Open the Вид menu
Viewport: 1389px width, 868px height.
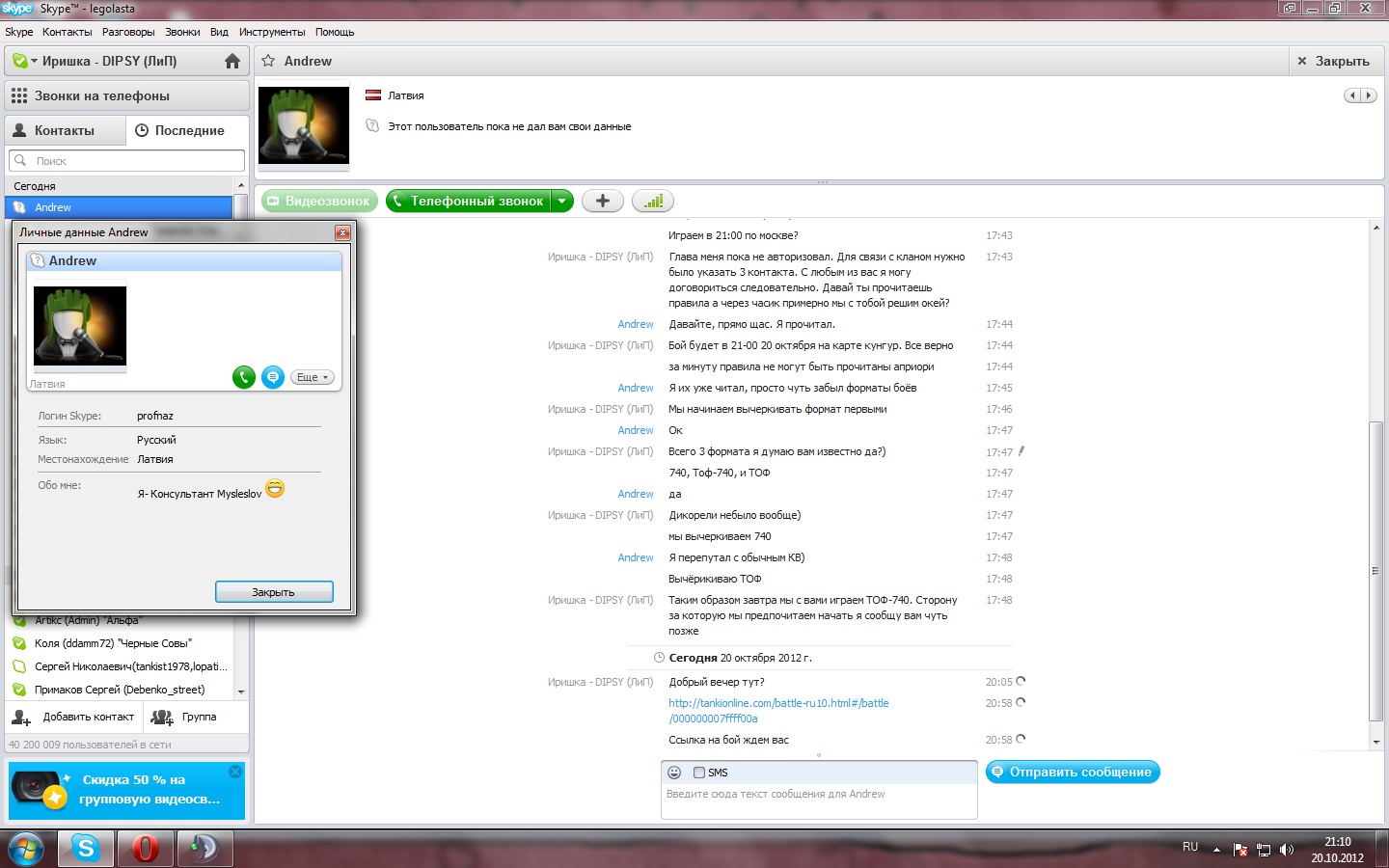[x=220, y=32]
